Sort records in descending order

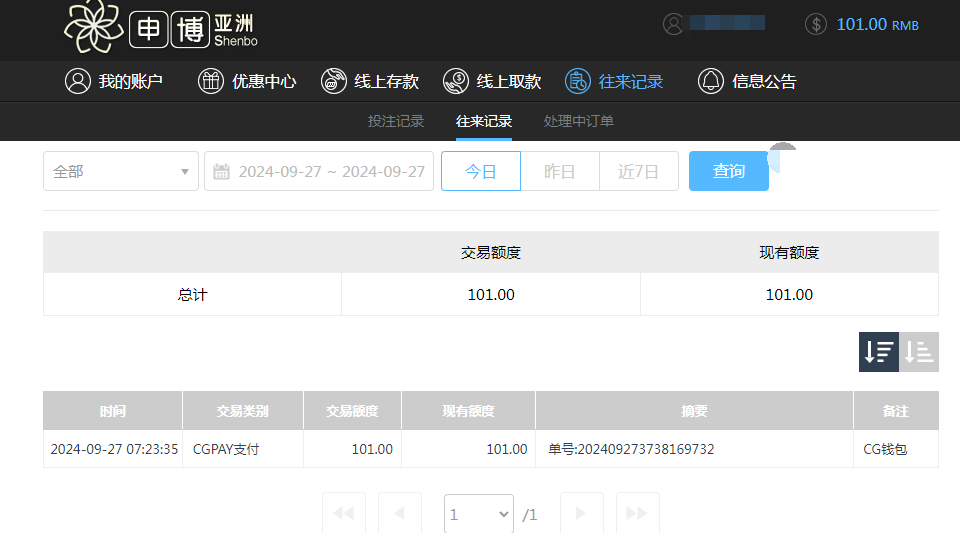(879, 352)
